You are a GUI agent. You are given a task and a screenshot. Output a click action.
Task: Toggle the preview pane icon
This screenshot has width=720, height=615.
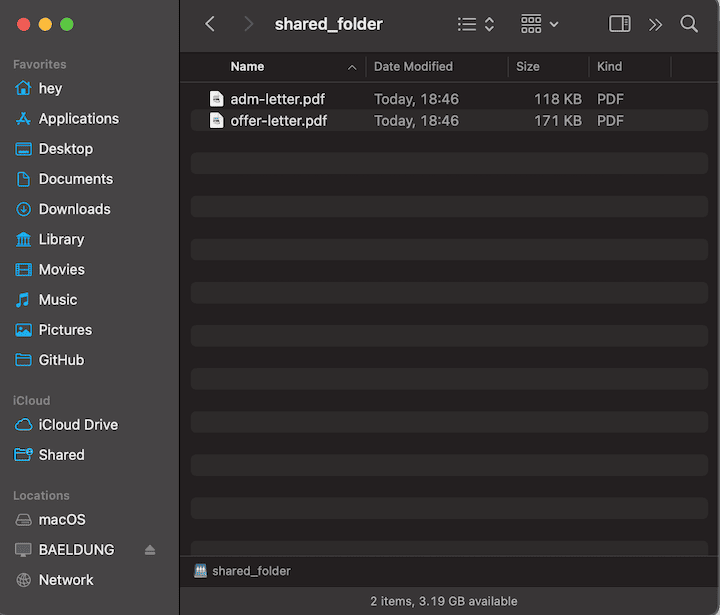pyautogui.click(x=619, y=24)
